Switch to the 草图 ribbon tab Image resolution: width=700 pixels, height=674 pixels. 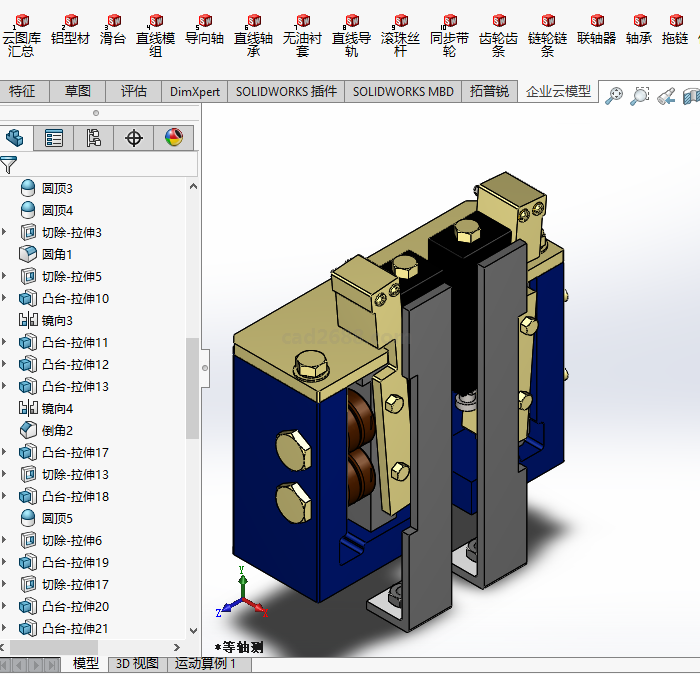[78, 91]
